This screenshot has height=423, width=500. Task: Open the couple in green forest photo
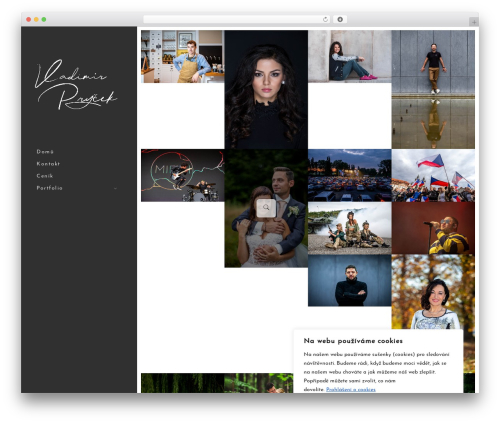point(259,383)
